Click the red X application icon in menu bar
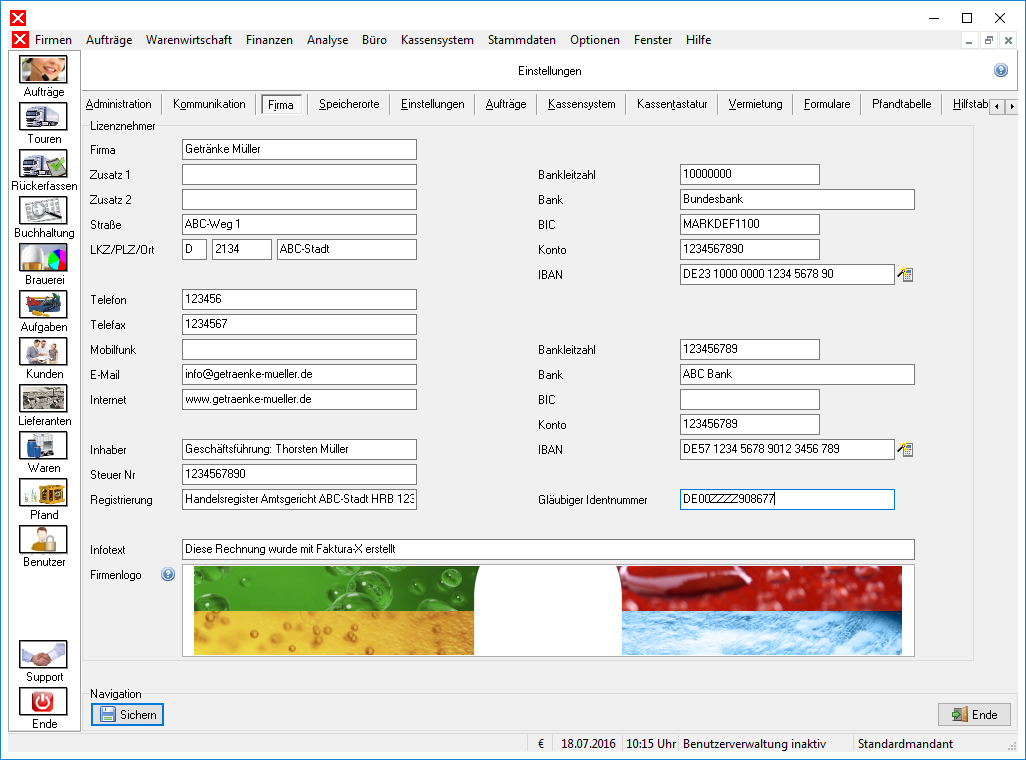1026x760 pixels. tap(20, 39)
